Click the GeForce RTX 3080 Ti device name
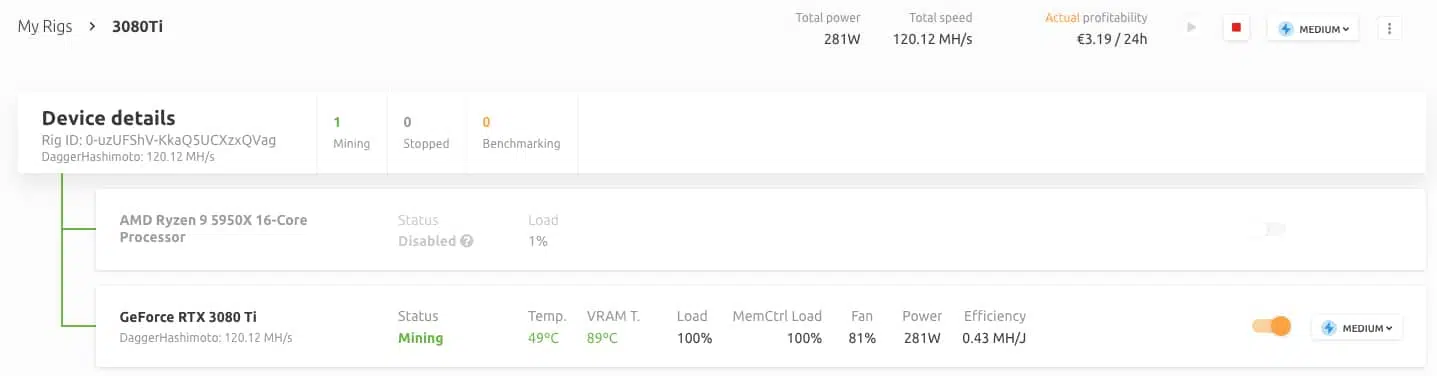 pos(188,316)
